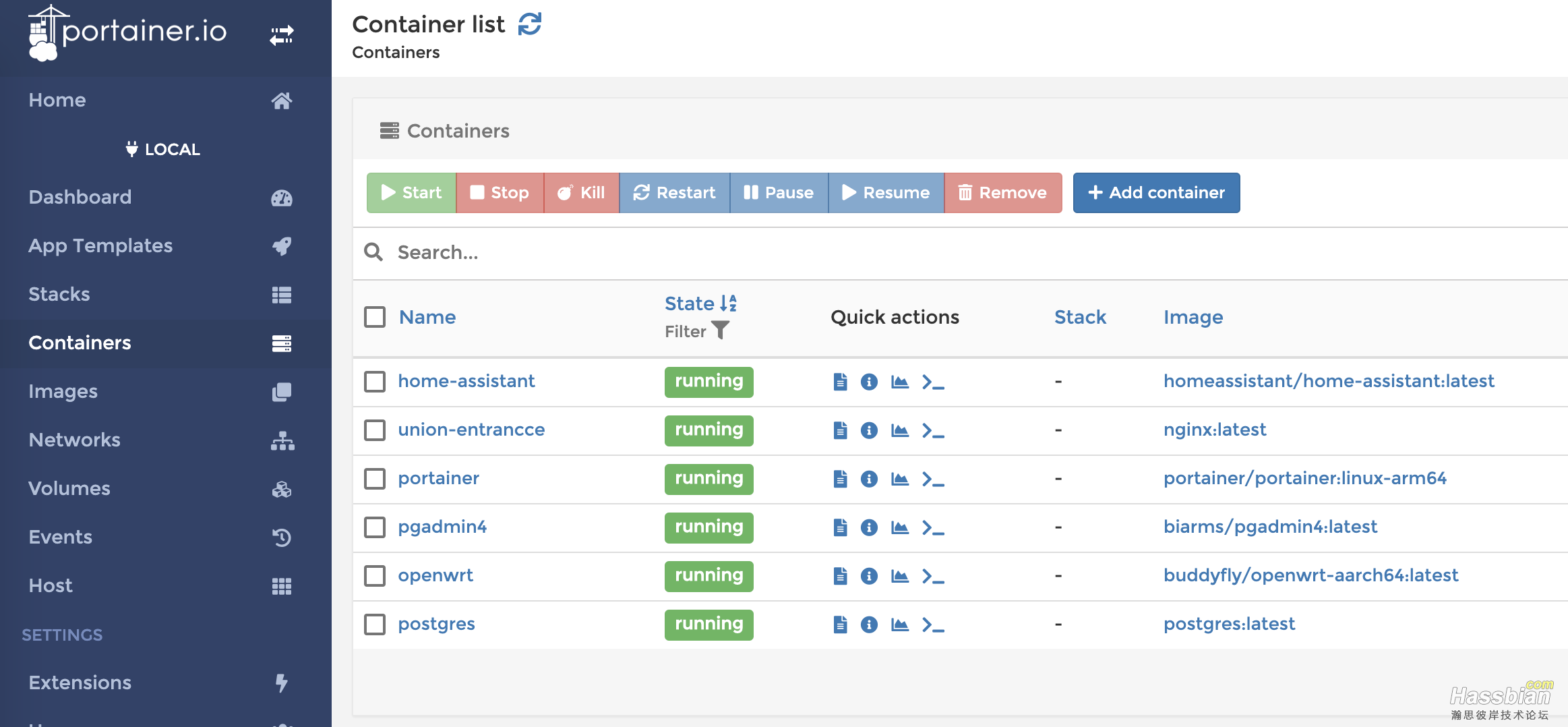
Task: Open stats chart icon for portainer container
Action: (x=900, y=479)
